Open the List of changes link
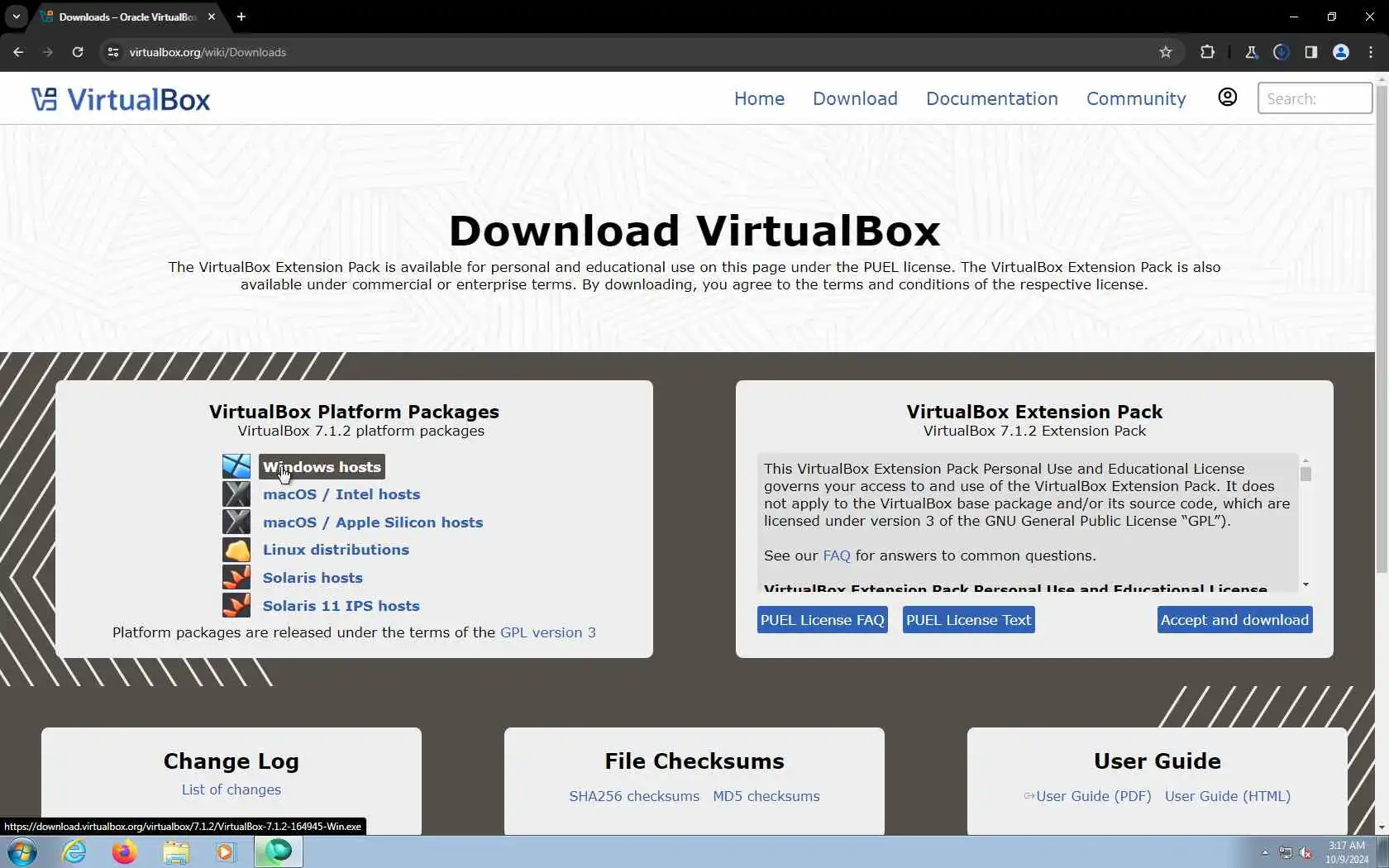1389x868 pixels. click(231, 789)
